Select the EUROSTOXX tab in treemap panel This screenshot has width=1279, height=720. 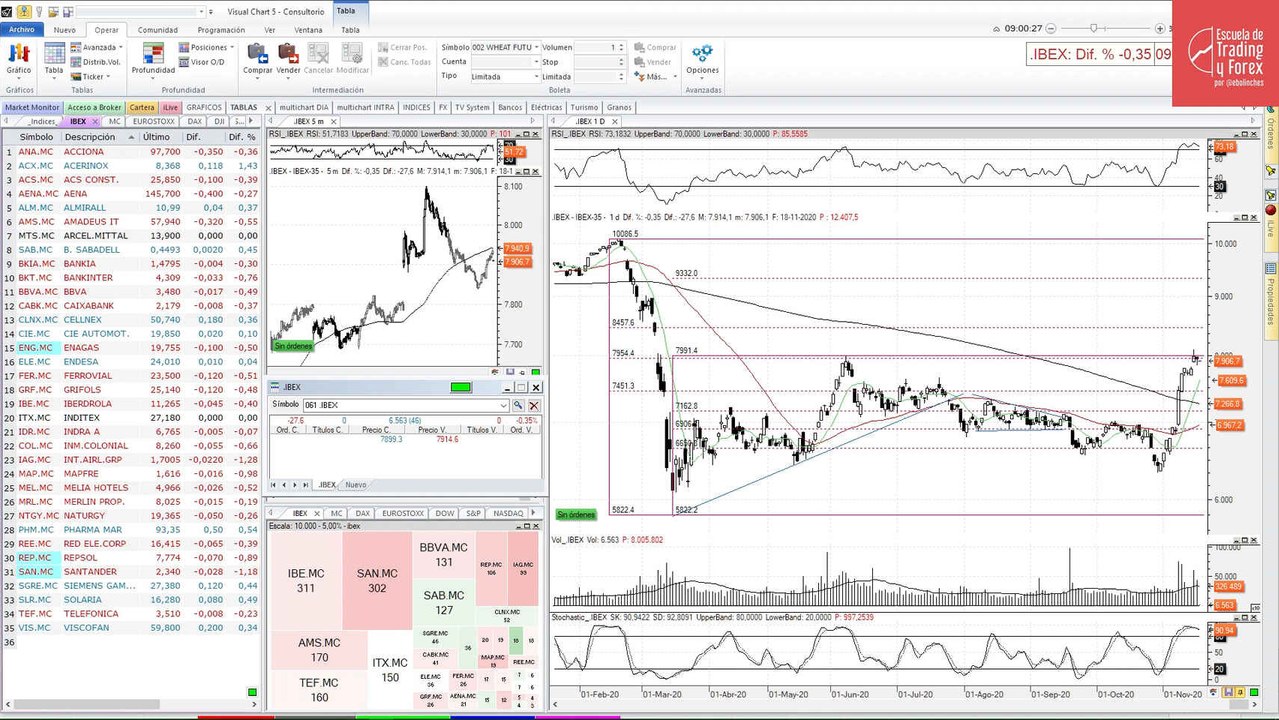[402, 513]
